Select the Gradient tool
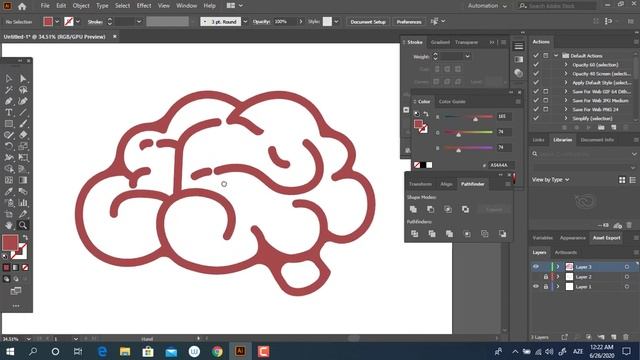 [23, 180]
